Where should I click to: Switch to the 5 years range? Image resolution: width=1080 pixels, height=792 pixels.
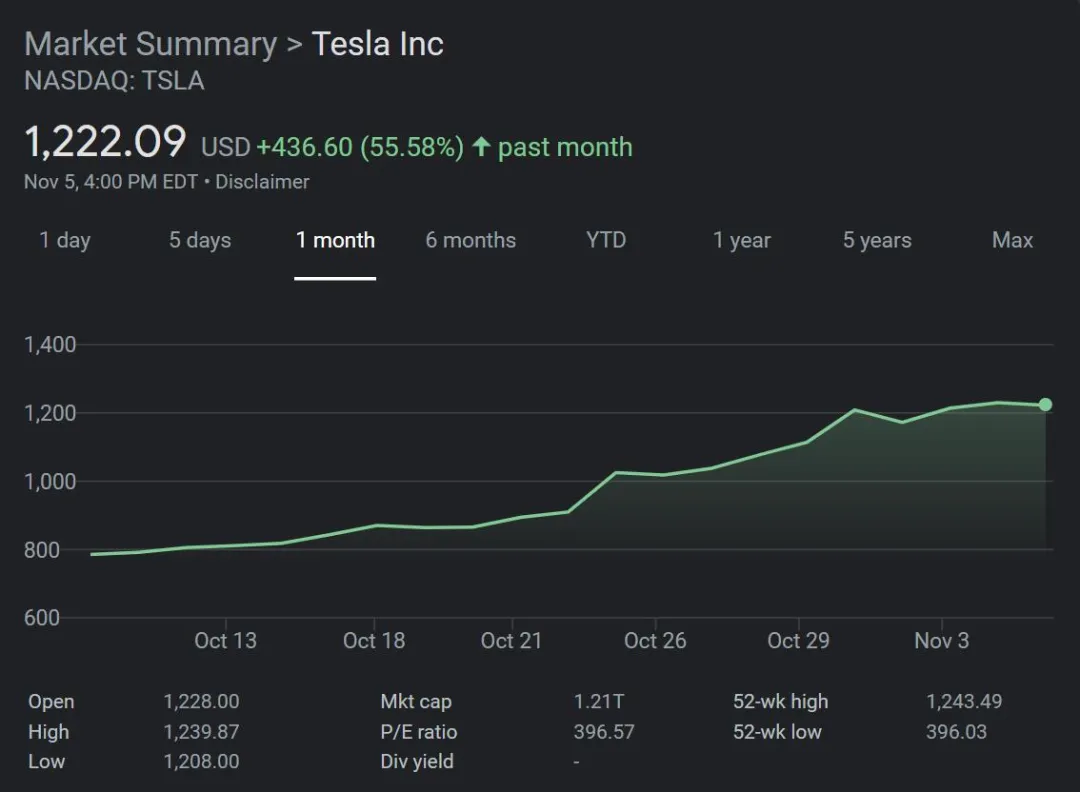(x=877, y=240)
